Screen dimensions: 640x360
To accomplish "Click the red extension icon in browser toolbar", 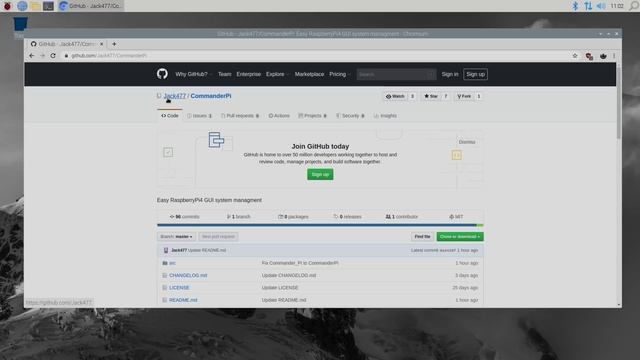I will pyautogui.click(x=589, y=56).
